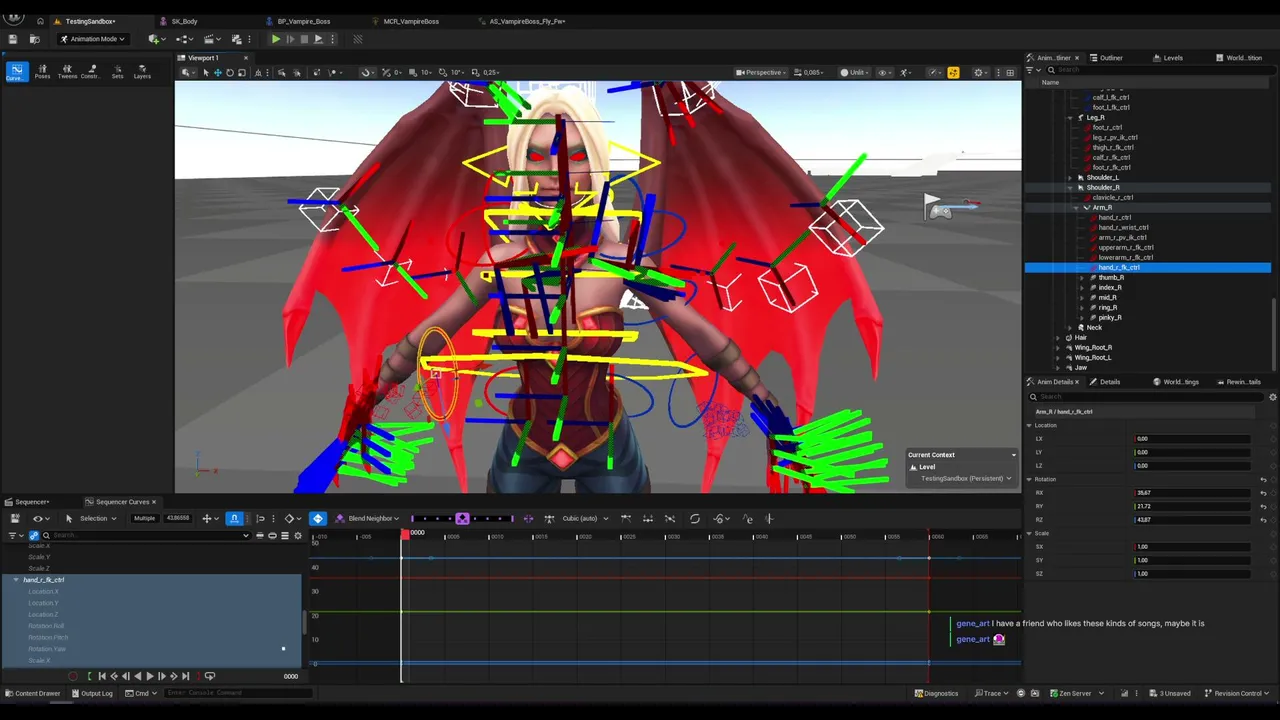The width and height of the screenshot is (1280, 720).
Task: Activate the viewport Scale gizmo tool
Action: (242, 72)
